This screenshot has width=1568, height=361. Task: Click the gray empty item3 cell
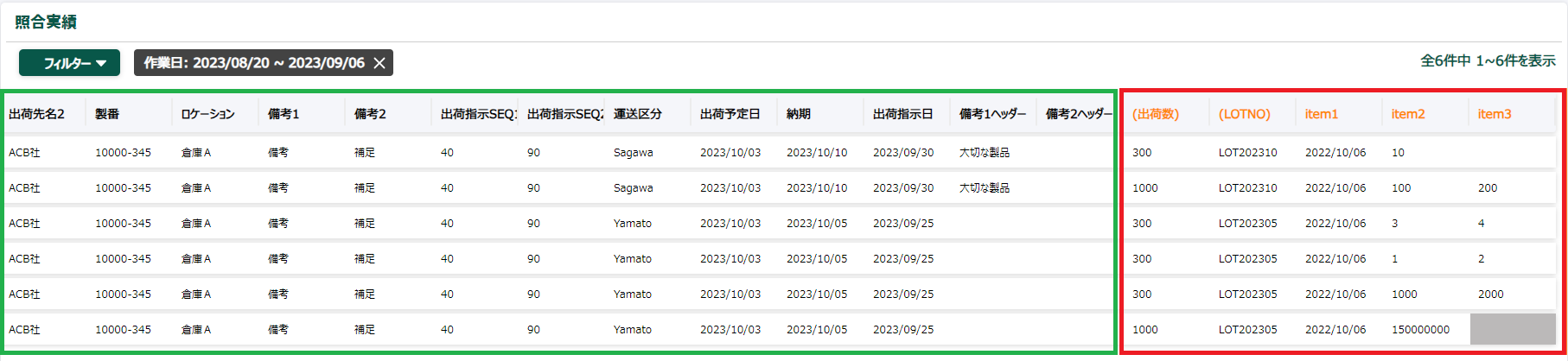click(1513, 329)
